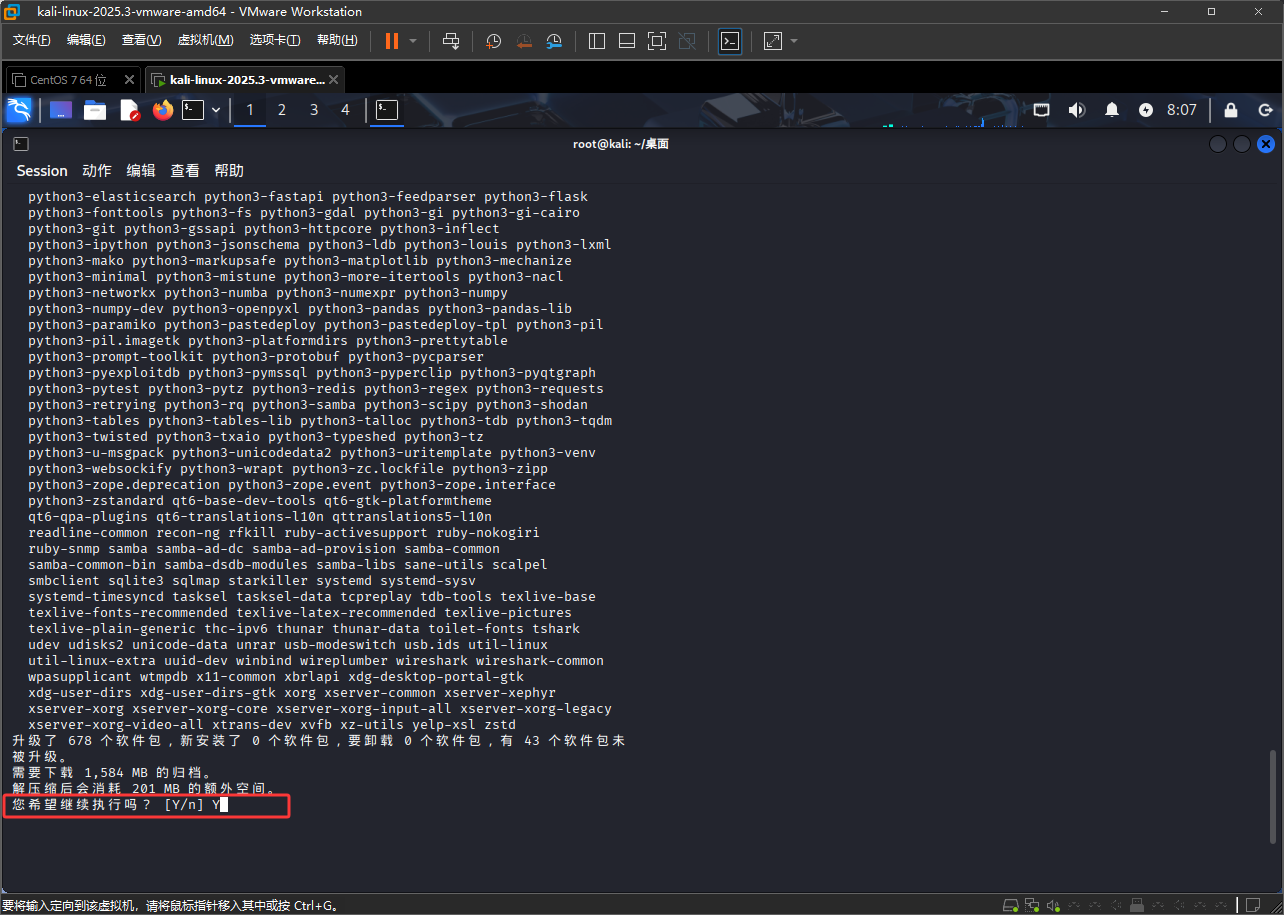Screen dimensions: 1284x915
Task: Open the snapshot manager
Action: point(554,41)
